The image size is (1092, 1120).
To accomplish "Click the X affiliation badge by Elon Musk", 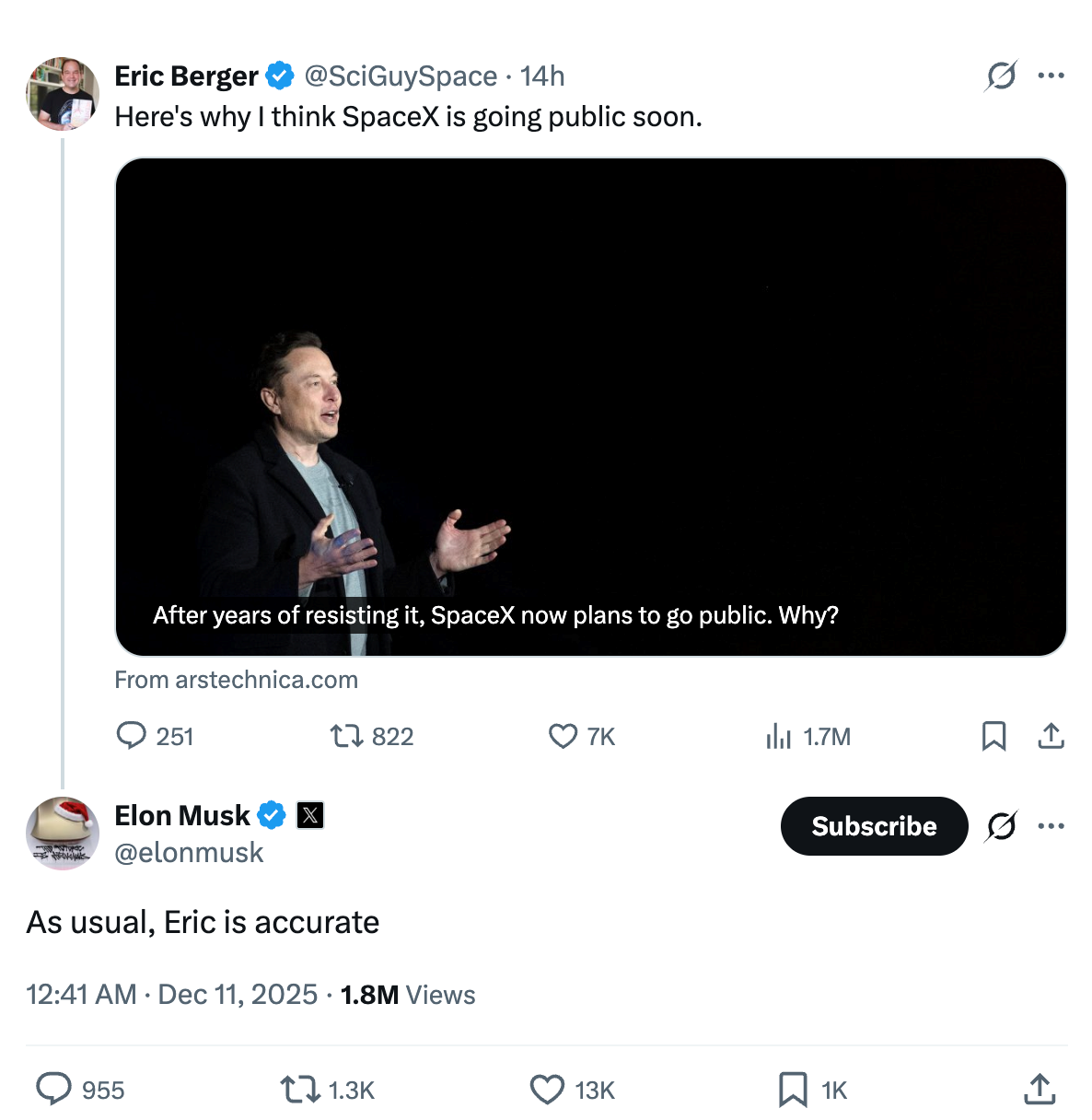I will tap(310, 815).
